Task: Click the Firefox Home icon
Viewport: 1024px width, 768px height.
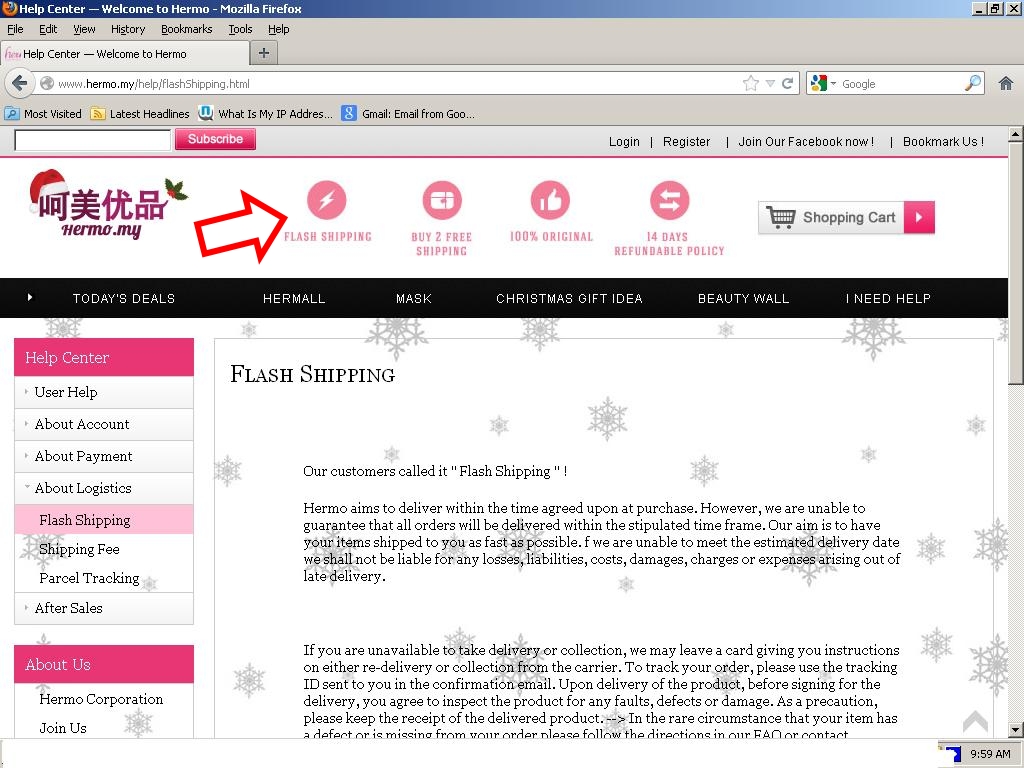Action: click(x=1006, y=84)
